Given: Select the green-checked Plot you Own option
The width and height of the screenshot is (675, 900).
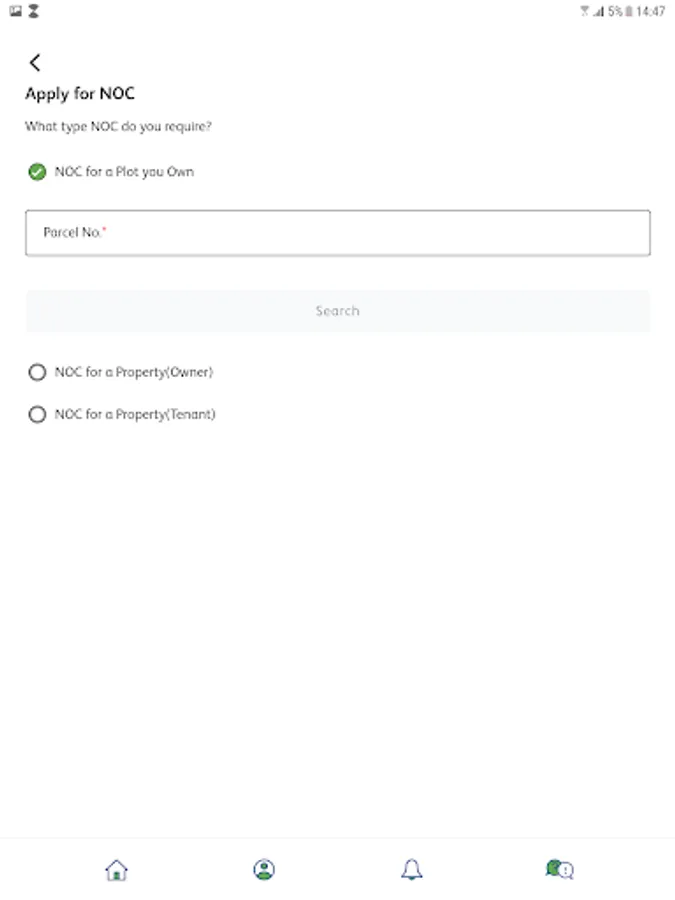Looking at the screenshot, I should tap(37, 172).
